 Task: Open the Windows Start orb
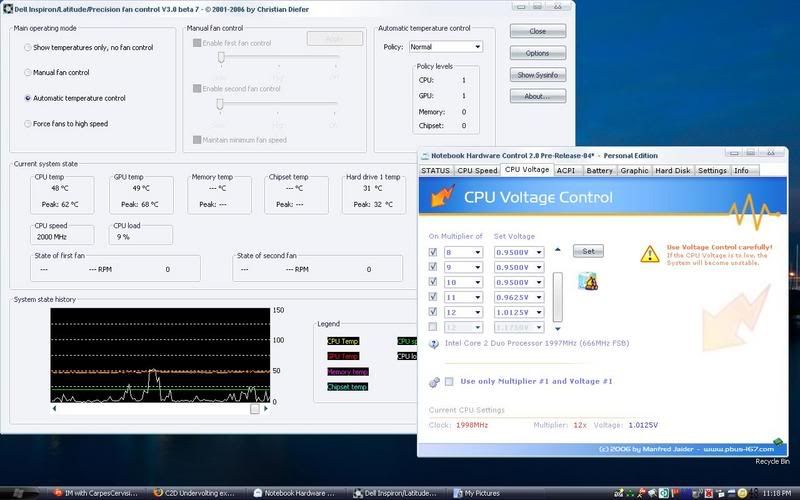point(18,493)
